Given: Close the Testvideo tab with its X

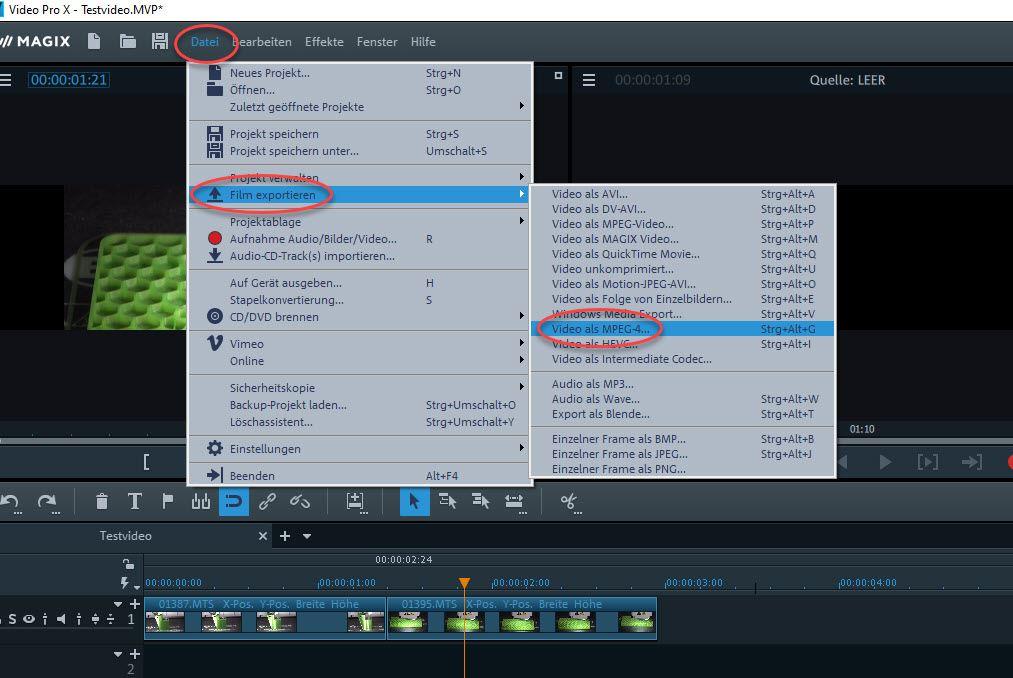Looking at the screenshot, I should coord(262,536).
